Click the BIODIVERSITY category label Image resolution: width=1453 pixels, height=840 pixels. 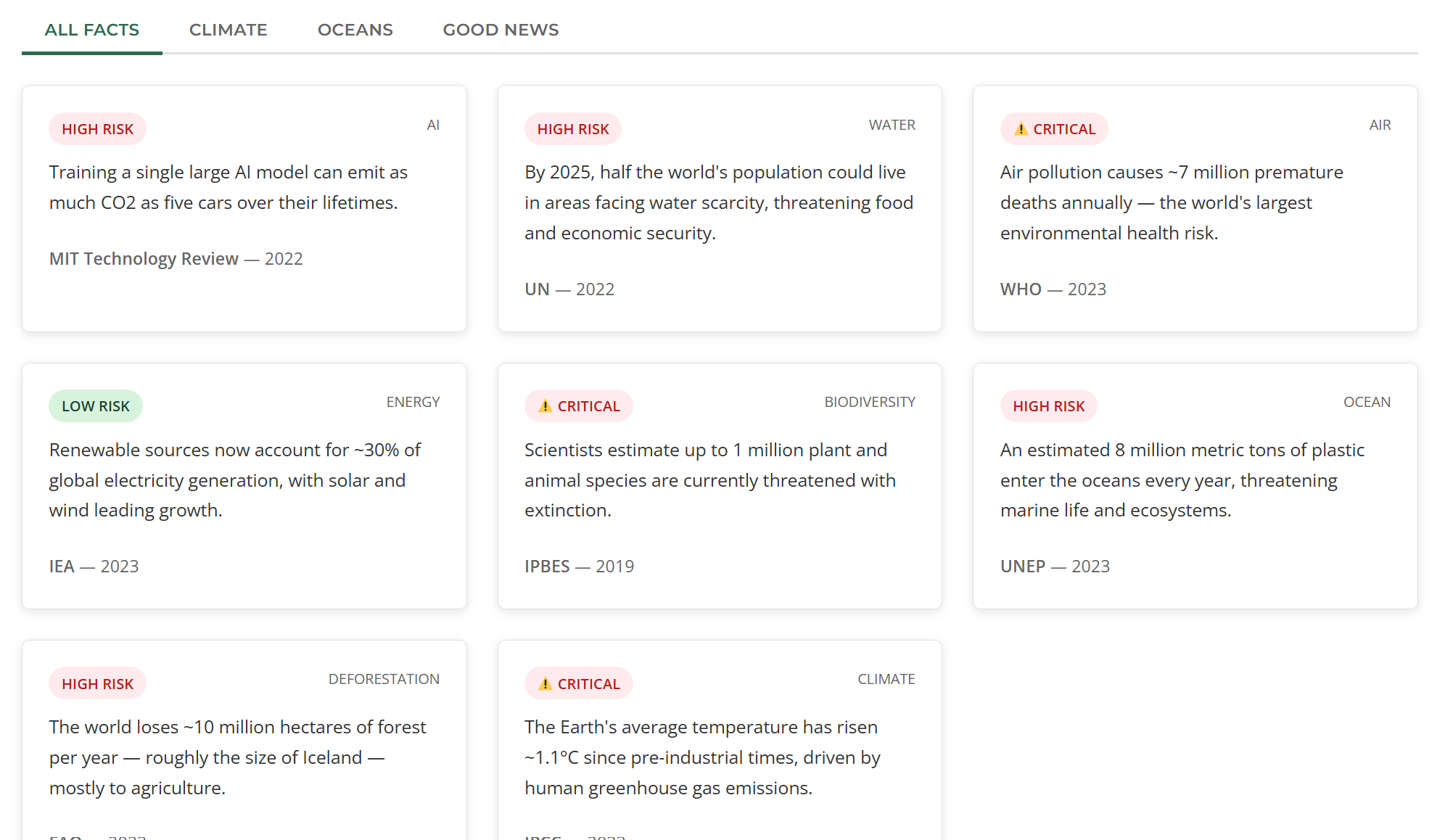tap(869, 402)
